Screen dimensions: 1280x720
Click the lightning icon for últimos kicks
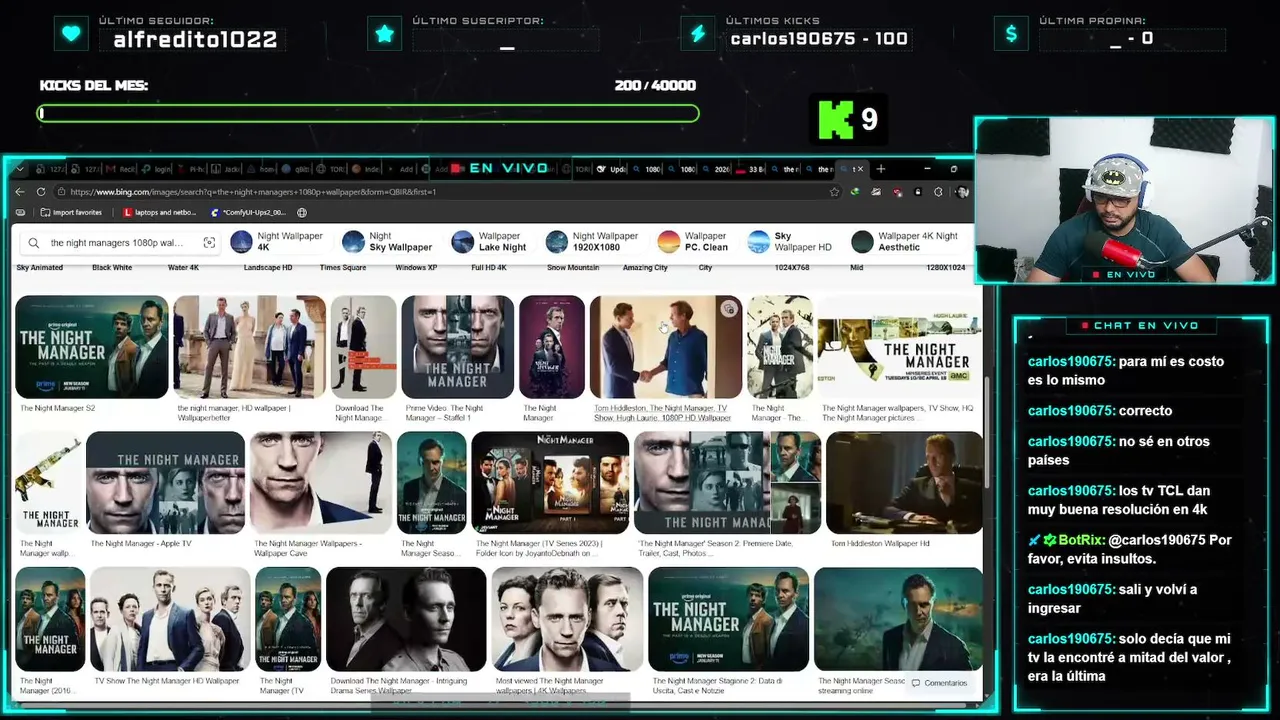coord(698,34)
